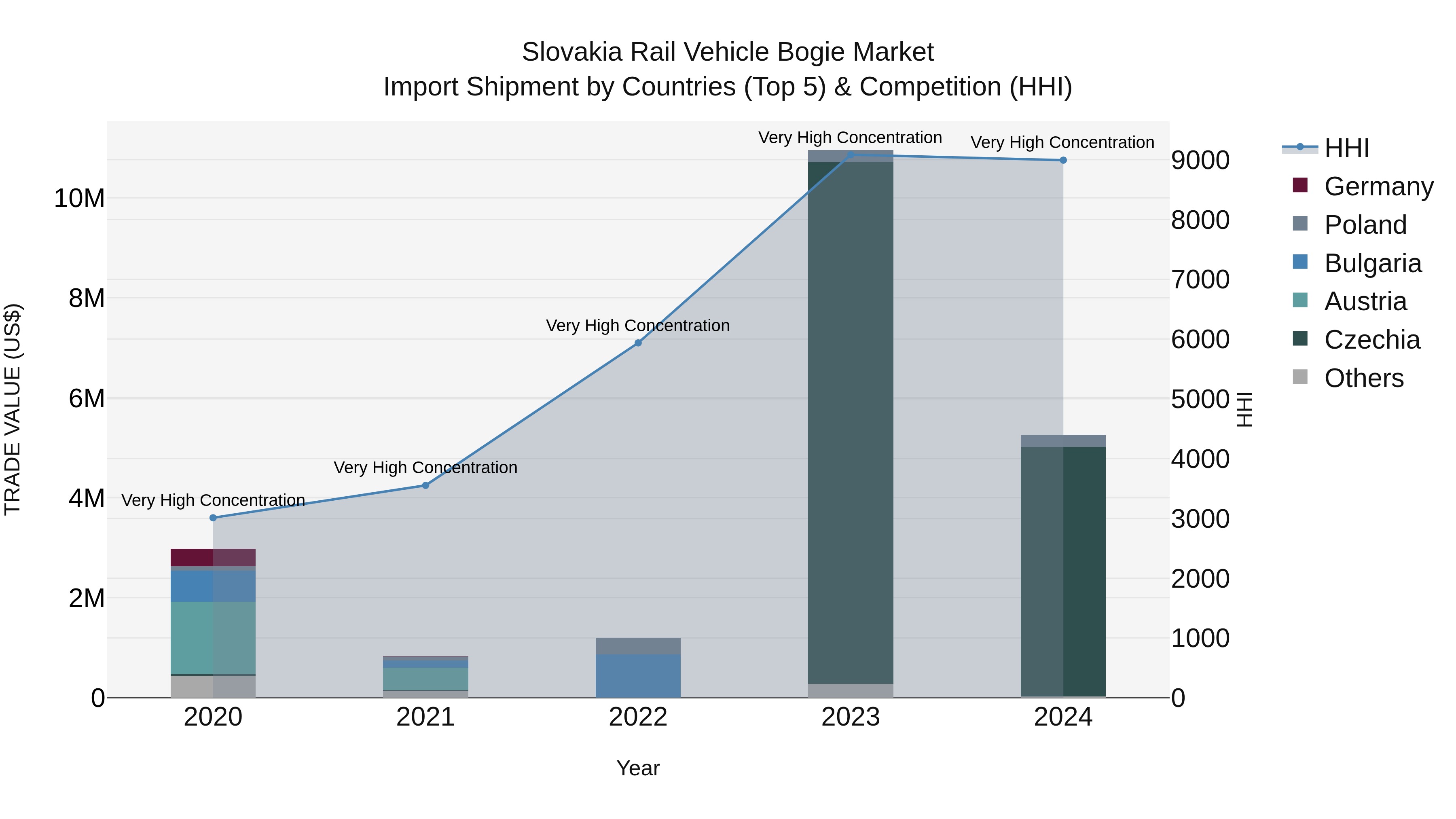1456x819 pixels.
Task: Toggle the Germany legend label
Action: [1379, 186]
